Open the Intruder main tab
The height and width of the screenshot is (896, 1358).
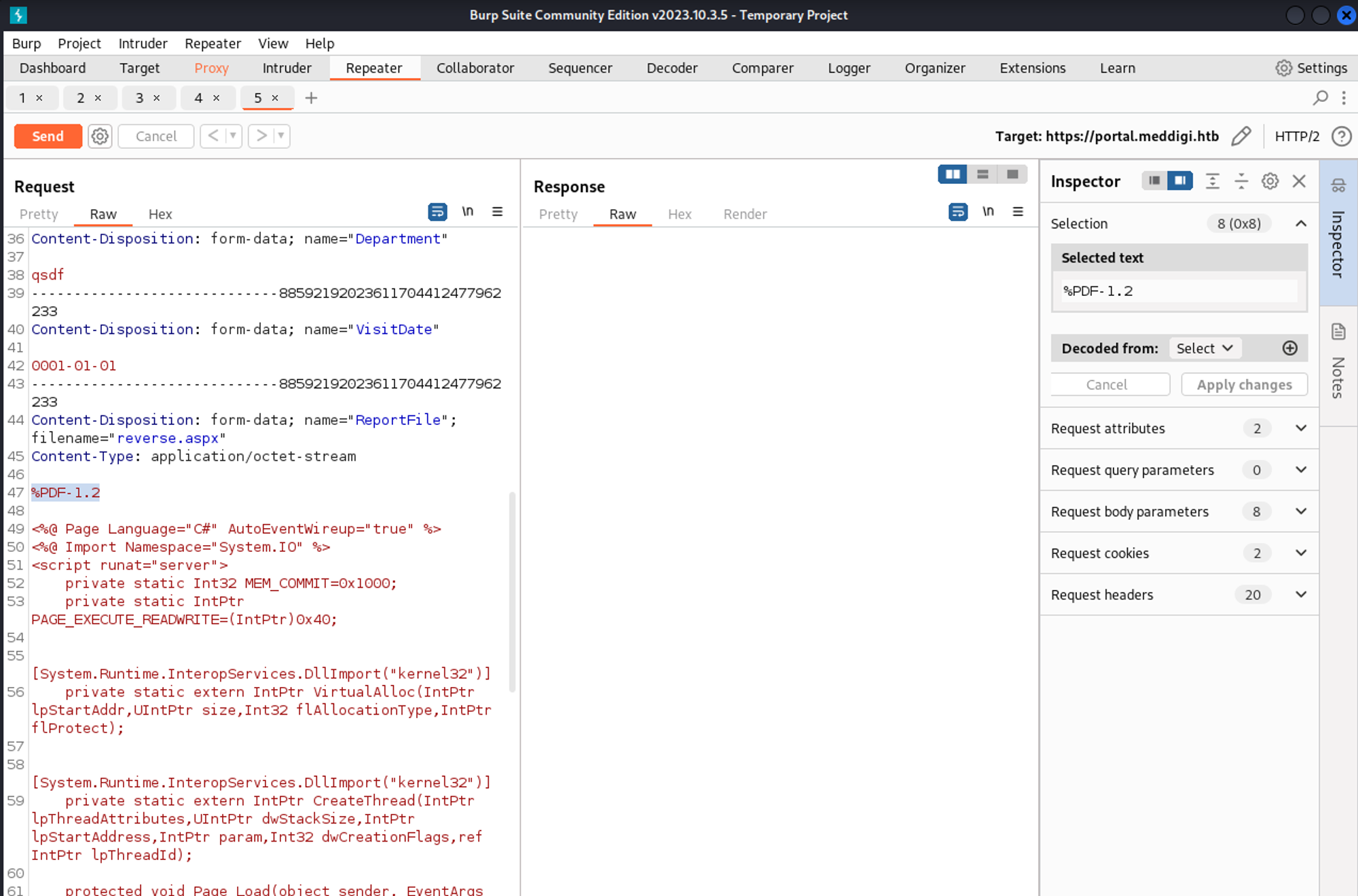287,68
